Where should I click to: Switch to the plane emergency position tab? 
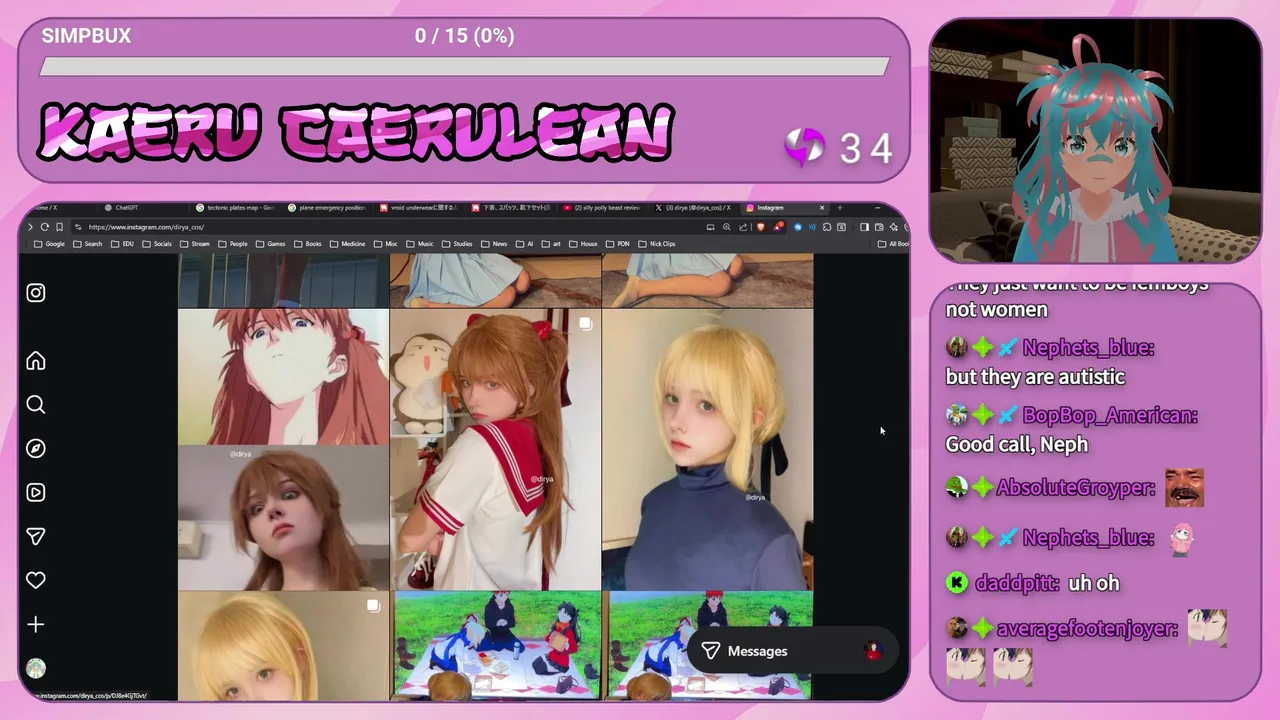coord(327,208)
